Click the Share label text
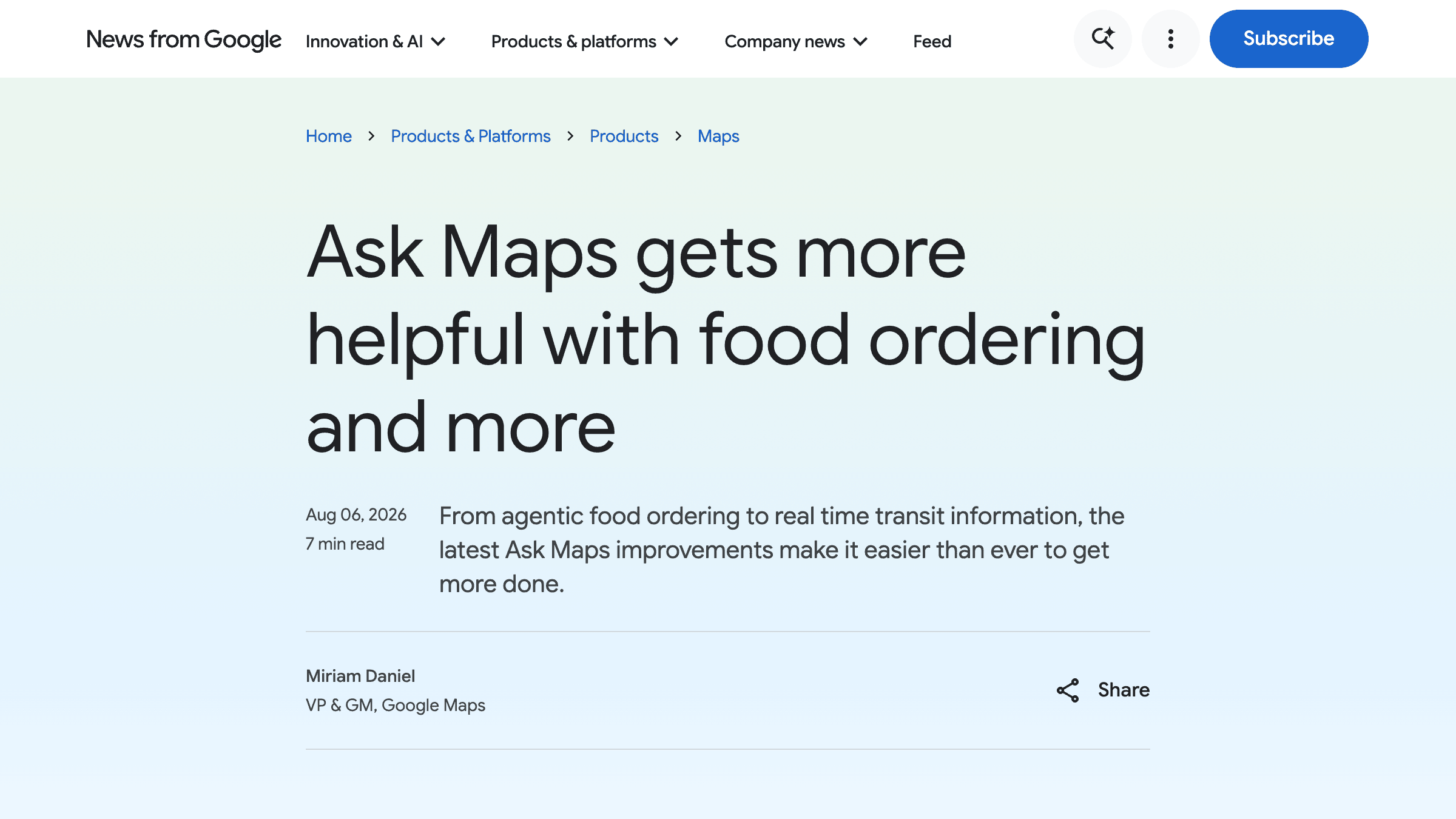The height and width of the screenshot is (819, 1456). [1124, 690]
